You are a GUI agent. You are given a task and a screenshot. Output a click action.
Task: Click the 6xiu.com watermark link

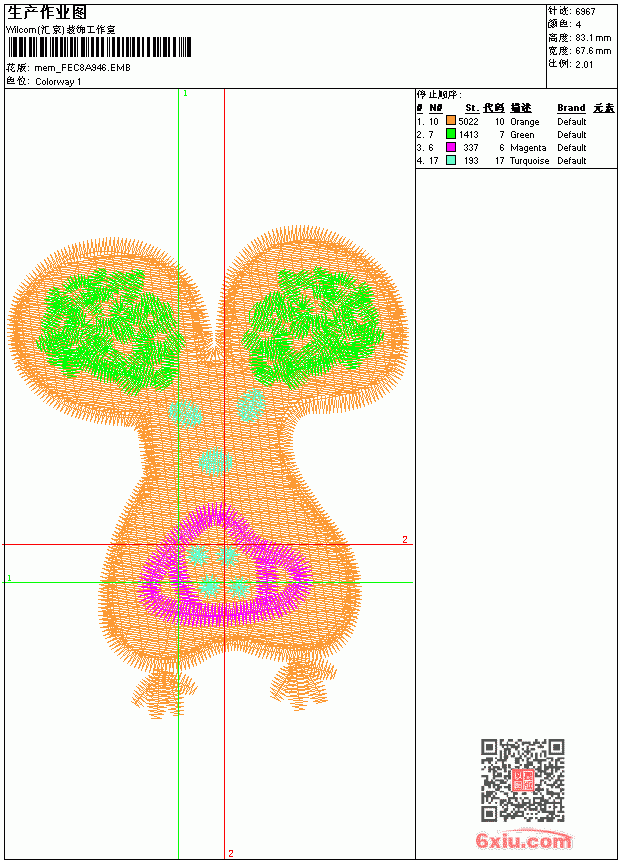524,840
